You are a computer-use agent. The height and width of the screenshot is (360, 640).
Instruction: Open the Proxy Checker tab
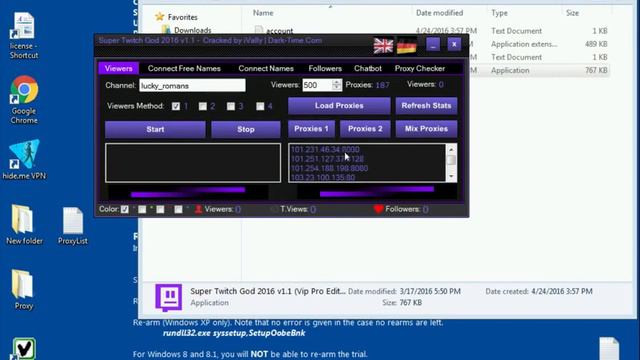[x=420, y=68]
